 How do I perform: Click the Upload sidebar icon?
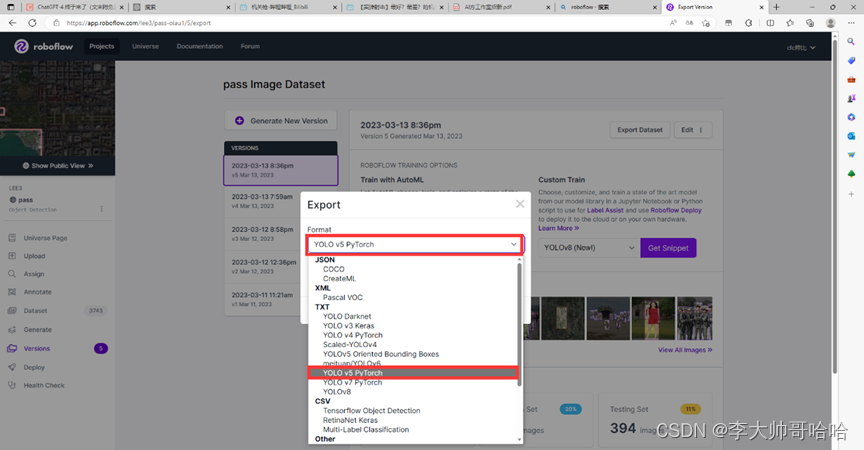tap(12, 256)
